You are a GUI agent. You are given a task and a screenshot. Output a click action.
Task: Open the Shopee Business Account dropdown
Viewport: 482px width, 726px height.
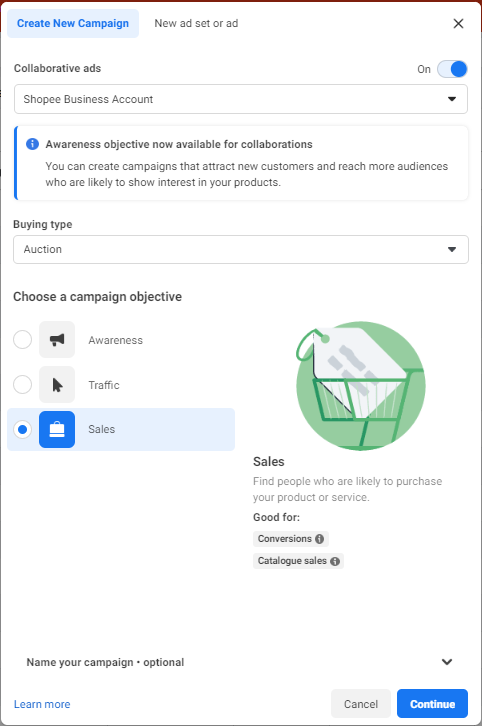[241, 99]
